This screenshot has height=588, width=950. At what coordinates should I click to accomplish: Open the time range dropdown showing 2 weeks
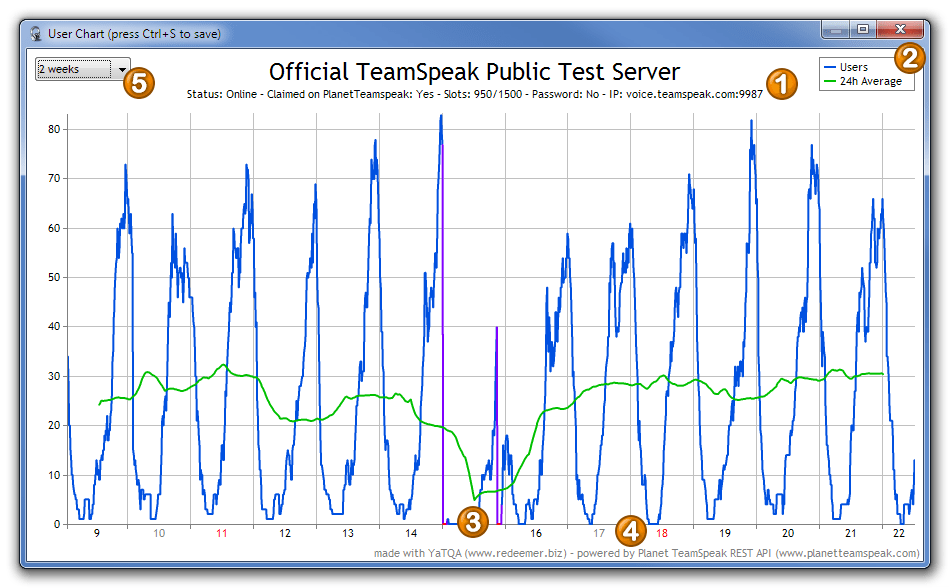[82, 69]
